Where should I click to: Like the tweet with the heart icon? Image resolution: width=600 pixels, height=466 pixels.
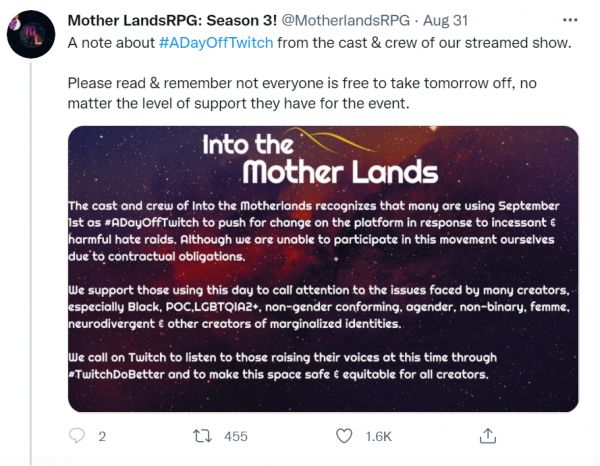[344, 436]
